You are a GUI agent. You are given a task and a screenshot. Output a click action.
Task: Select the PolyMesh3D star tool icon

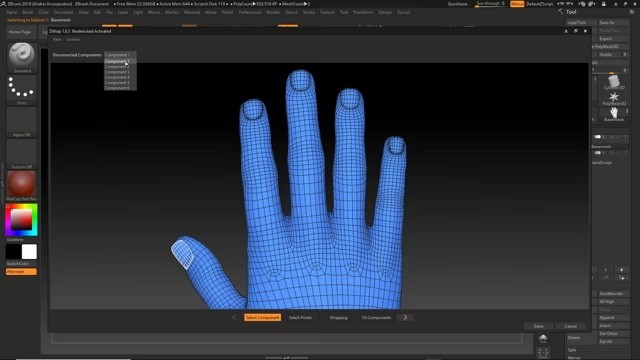tap(613, 97)
